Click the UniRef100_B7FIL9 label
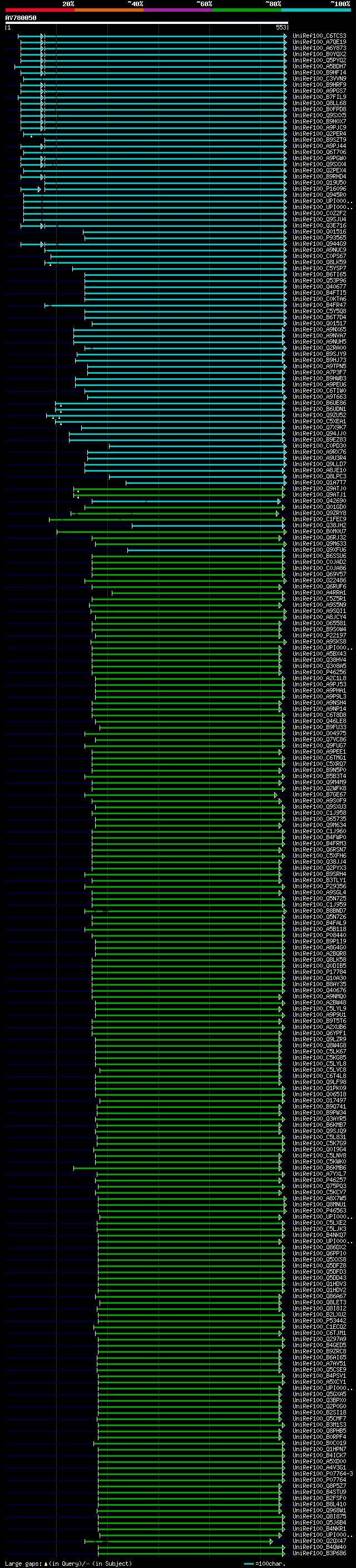Image resolution: width=356 pixels, height=1568 pixels. (319, 97)
